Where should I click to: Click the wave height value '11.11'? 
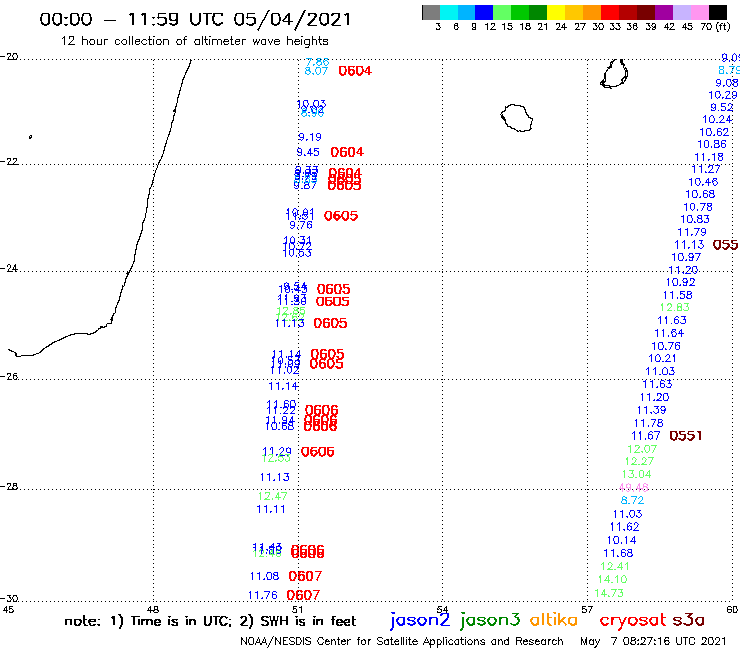271,509
